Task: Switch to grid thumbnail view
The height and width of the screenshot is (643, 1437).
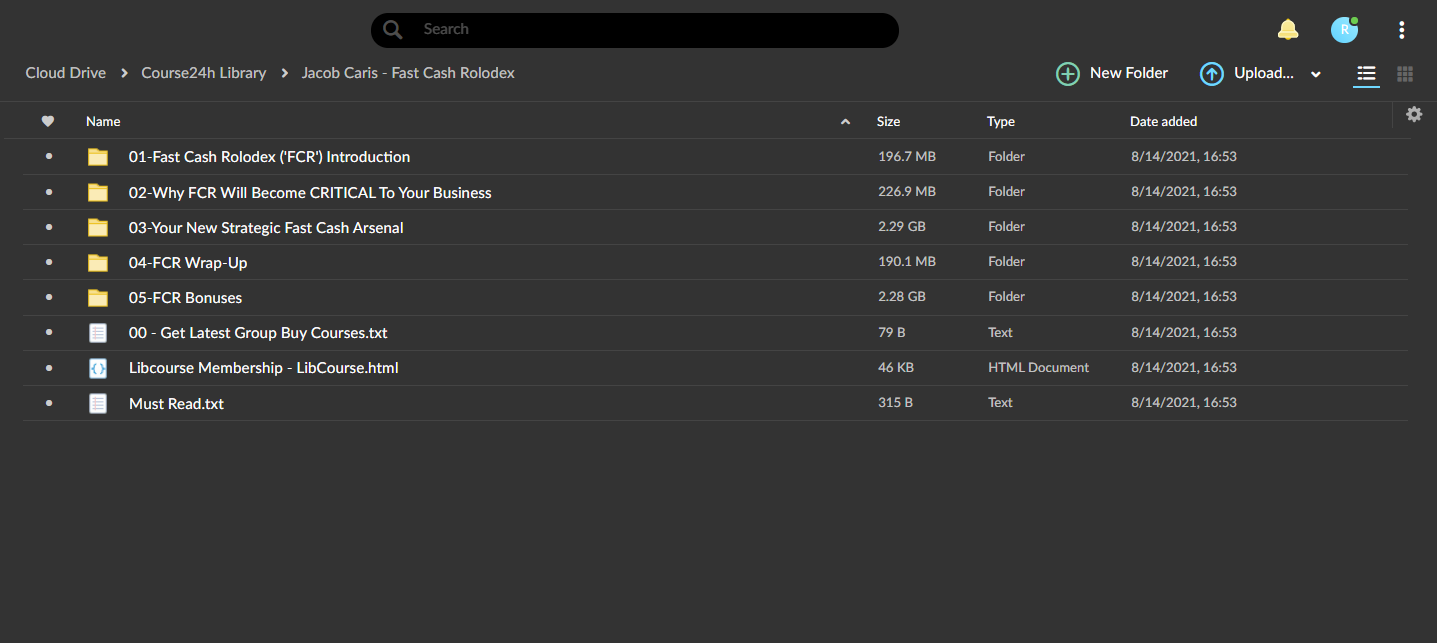Action: pos(1405,73)
